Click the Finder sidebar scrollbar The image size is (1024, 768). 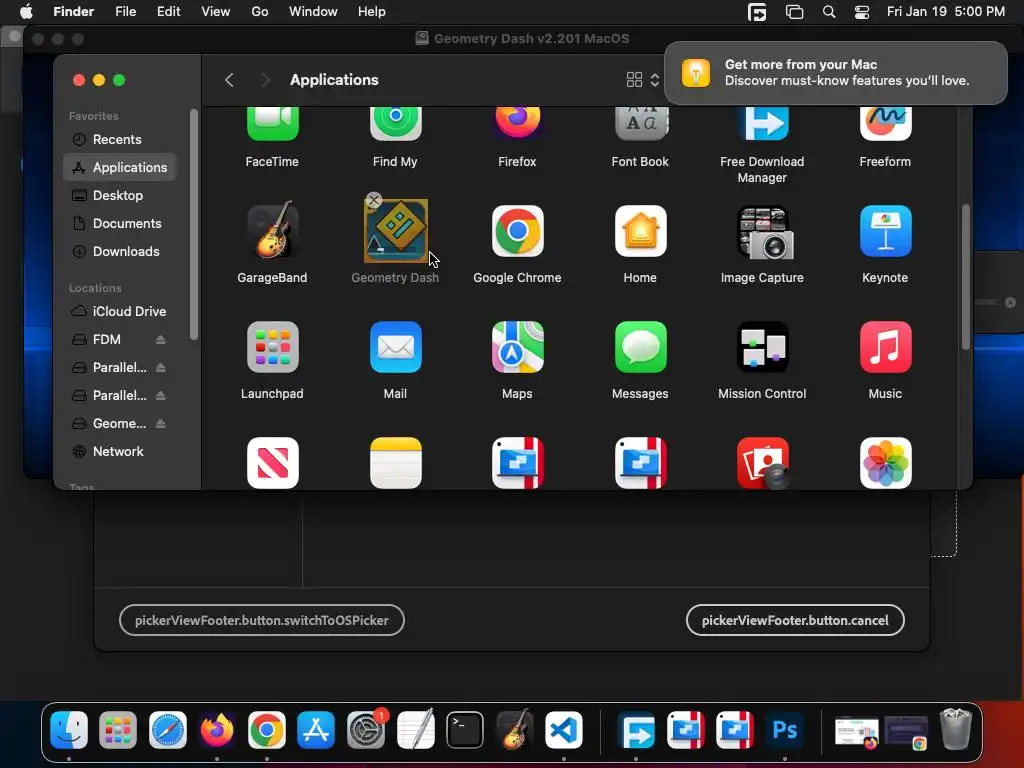pyautogui.click(x=193, y=224)
